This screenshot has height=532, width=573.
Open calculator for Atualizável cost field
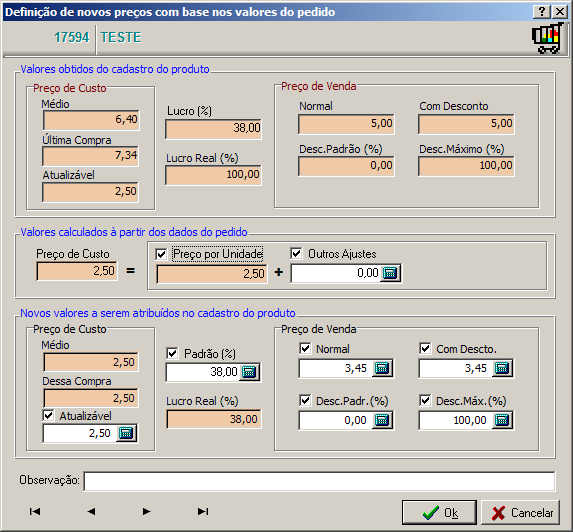(126, 433)
